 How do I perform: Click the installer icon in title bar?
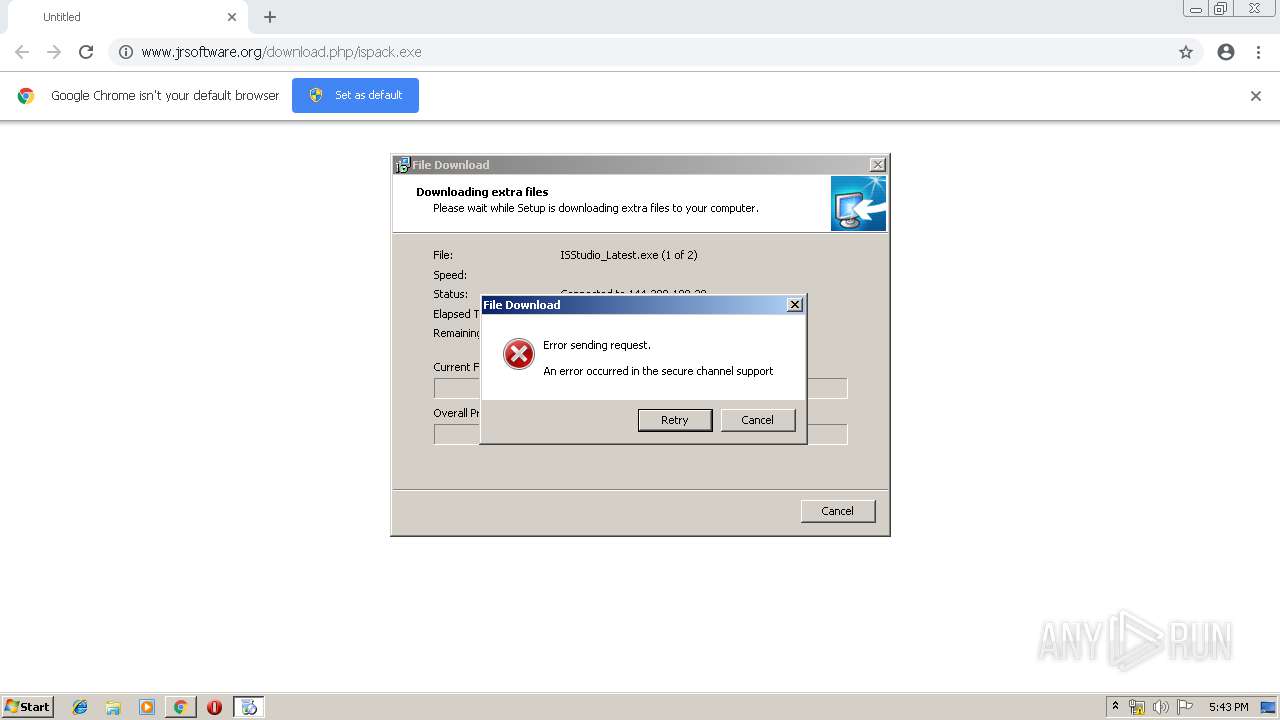[402, 165]
